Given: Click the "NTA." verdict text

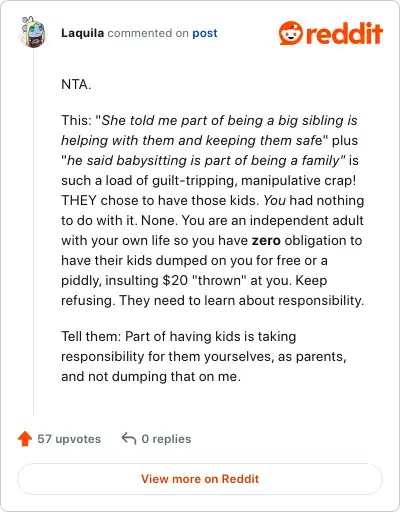Looking at the screenshot, I should click(x=76, y=84).
